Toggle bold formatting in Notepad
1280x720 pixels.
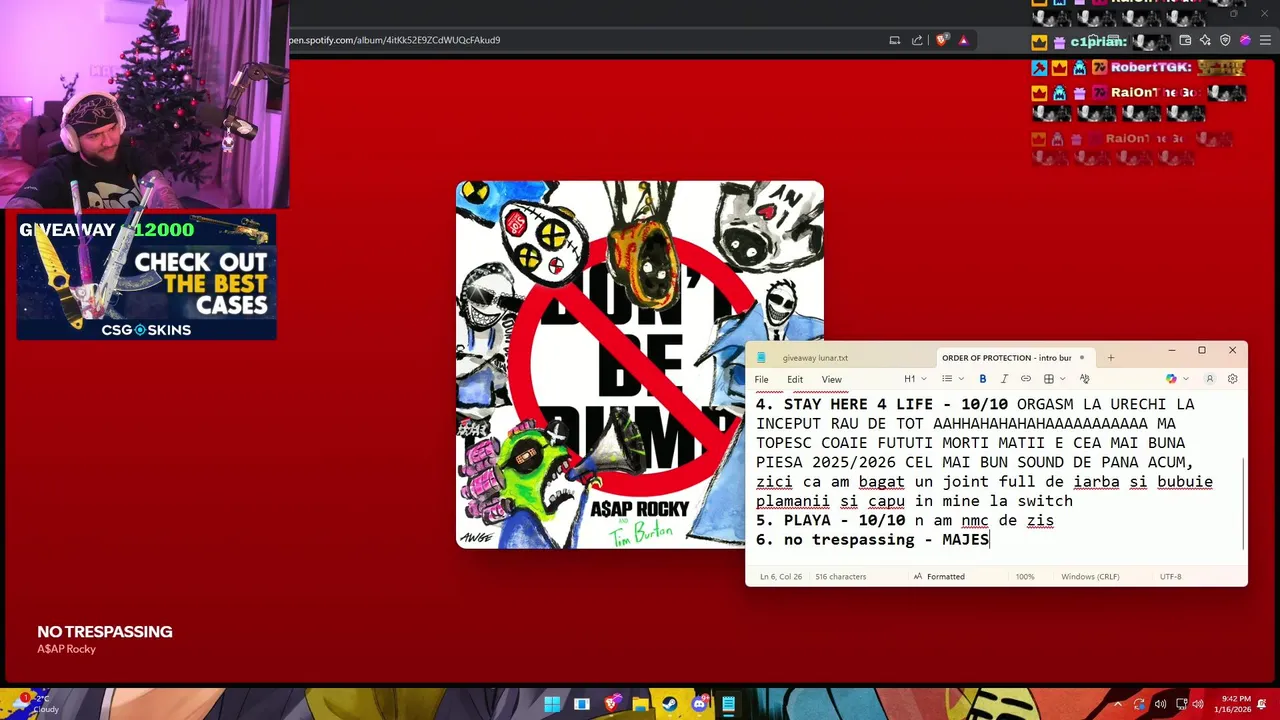(983, 379)
